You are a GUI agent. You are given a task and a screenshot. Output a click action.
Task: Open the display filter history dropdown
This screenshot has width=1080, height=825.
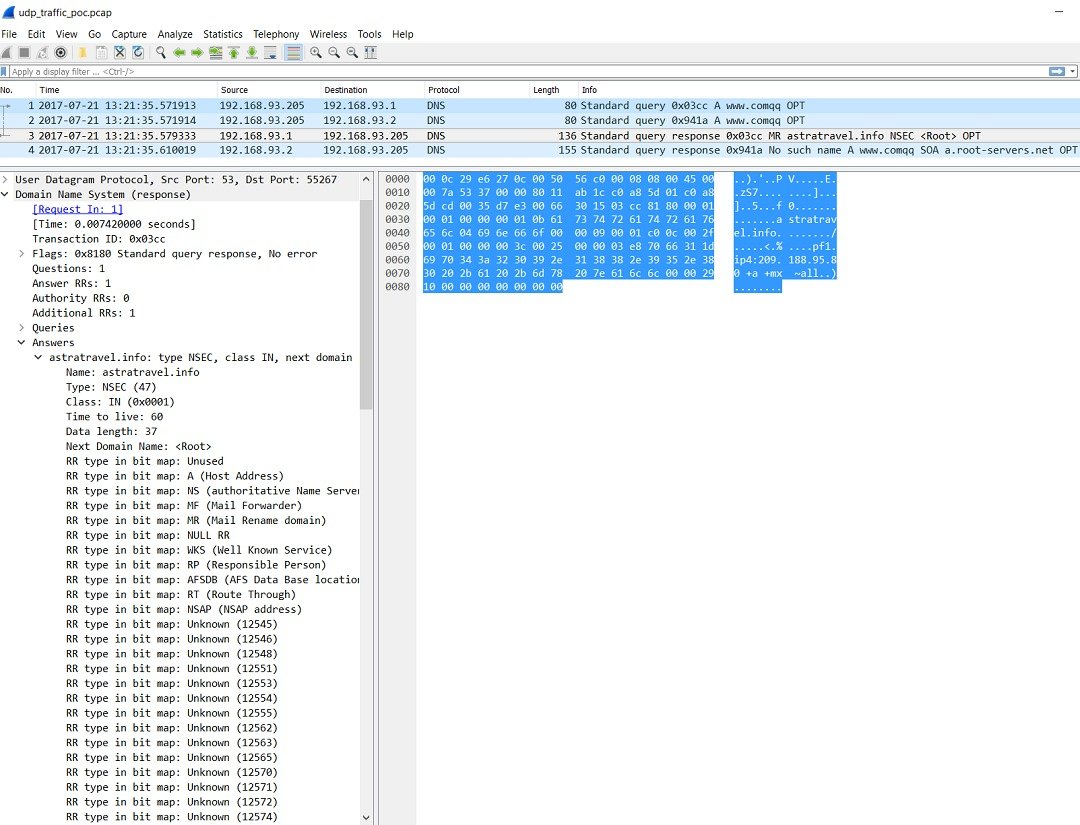tap(1072, 72)
